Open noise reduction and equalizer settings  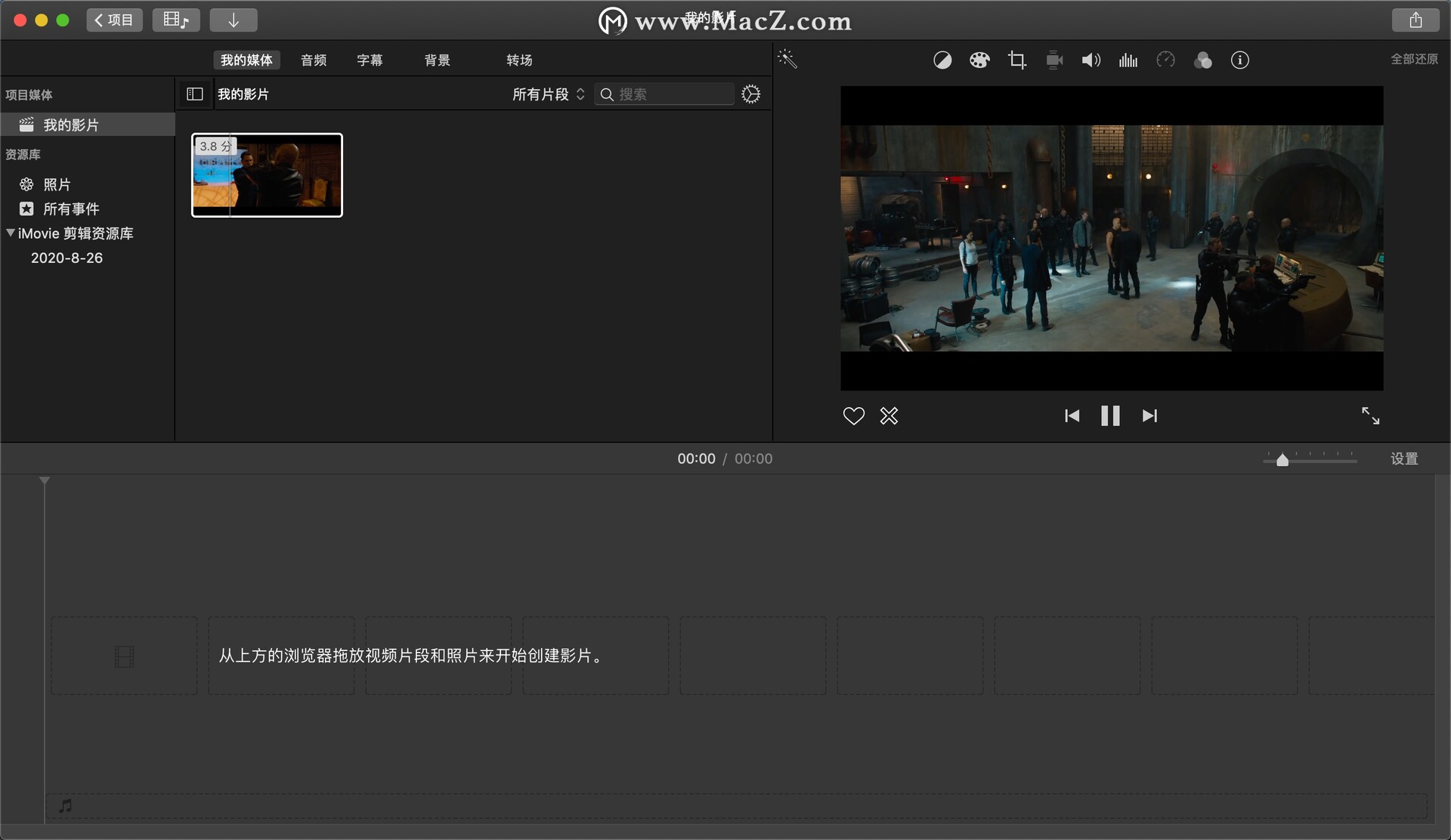(x=1128, y=60)
